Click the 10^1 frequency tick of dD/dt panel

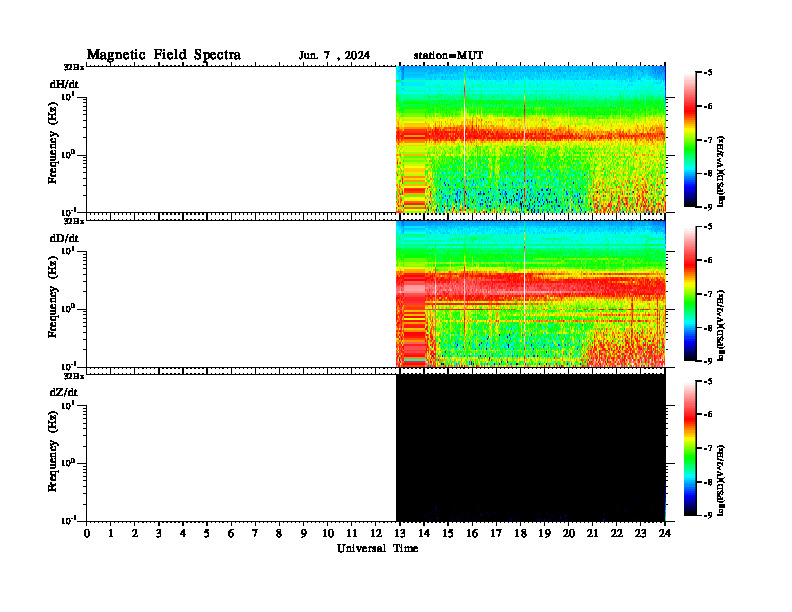click(68, 250)
